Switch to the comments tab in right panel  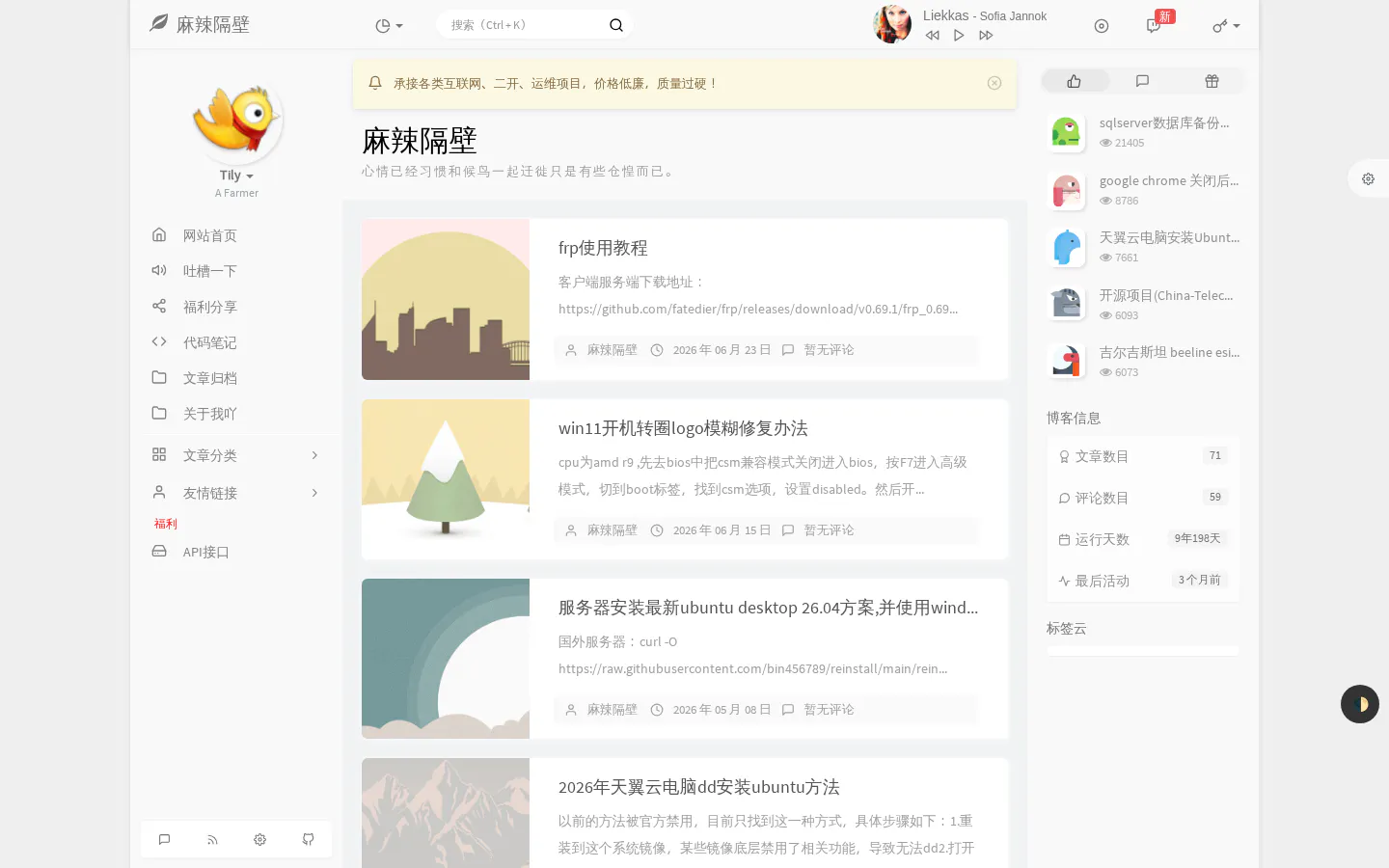(x=1143, y=81)
